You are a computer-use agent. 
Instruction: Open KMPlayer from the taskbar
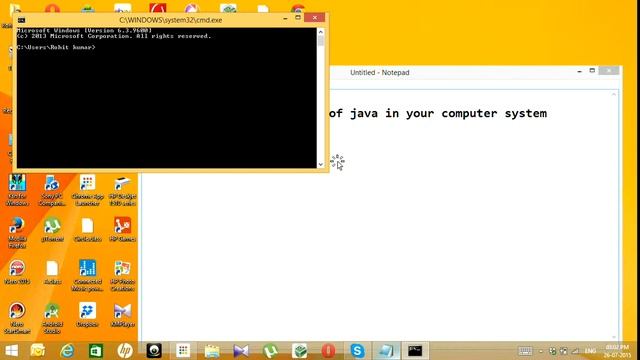pyautogui.click(x=241, y=351)
